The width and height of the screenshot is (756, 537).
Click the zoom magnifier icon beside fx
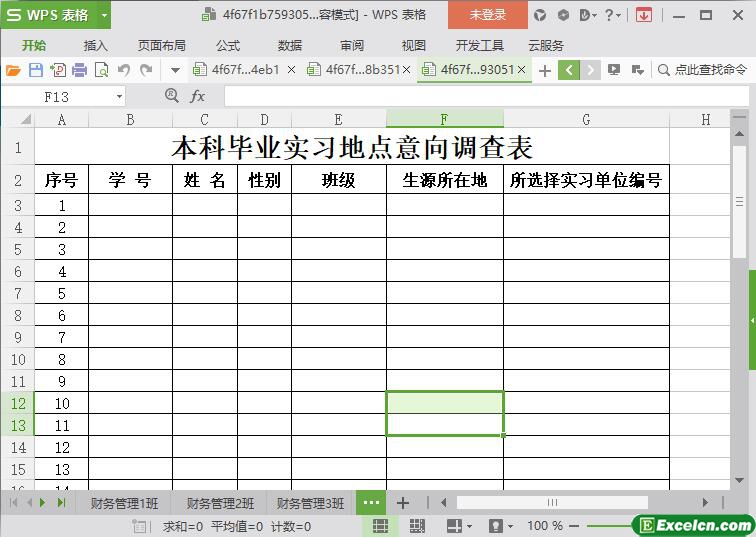pos(171,95)
